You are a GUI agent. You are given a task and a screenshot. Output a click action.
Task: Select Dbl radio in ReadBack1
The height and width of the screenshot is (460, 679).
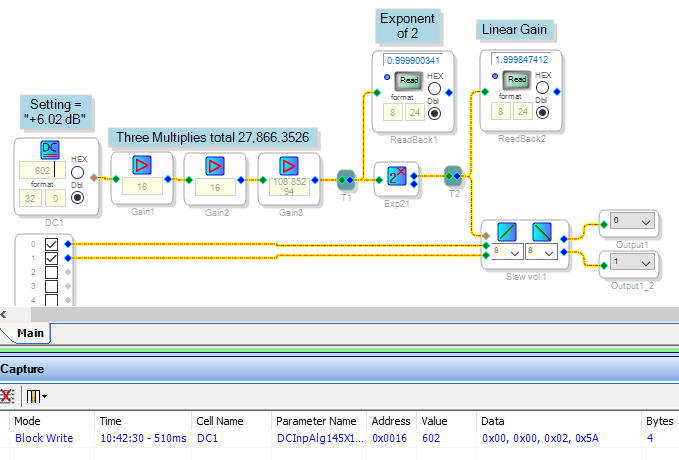tap(434, 113)
